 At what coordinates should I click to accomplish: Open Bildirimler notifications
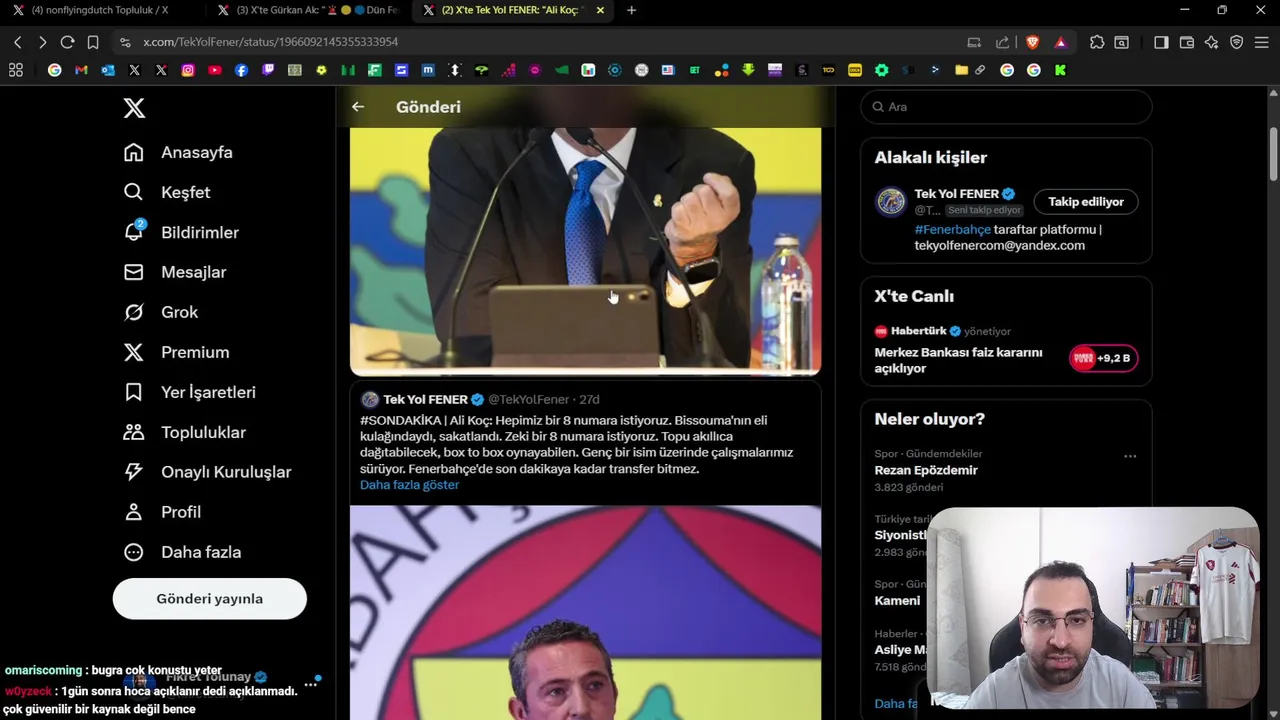click(x=181, y=232)
